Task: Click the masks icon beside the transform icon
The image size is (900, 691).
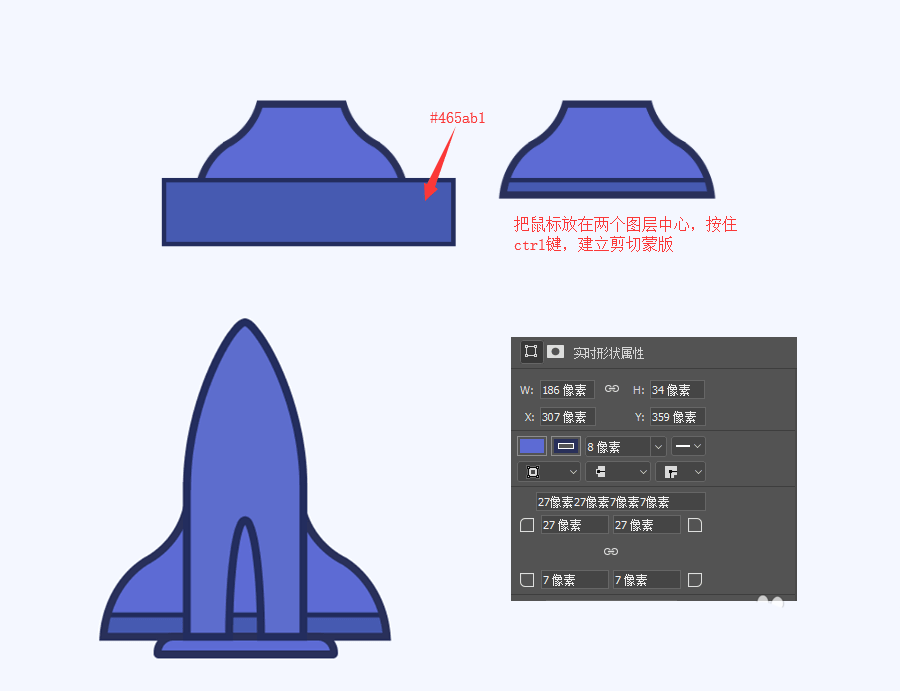Action: click(x=554, y=352)
